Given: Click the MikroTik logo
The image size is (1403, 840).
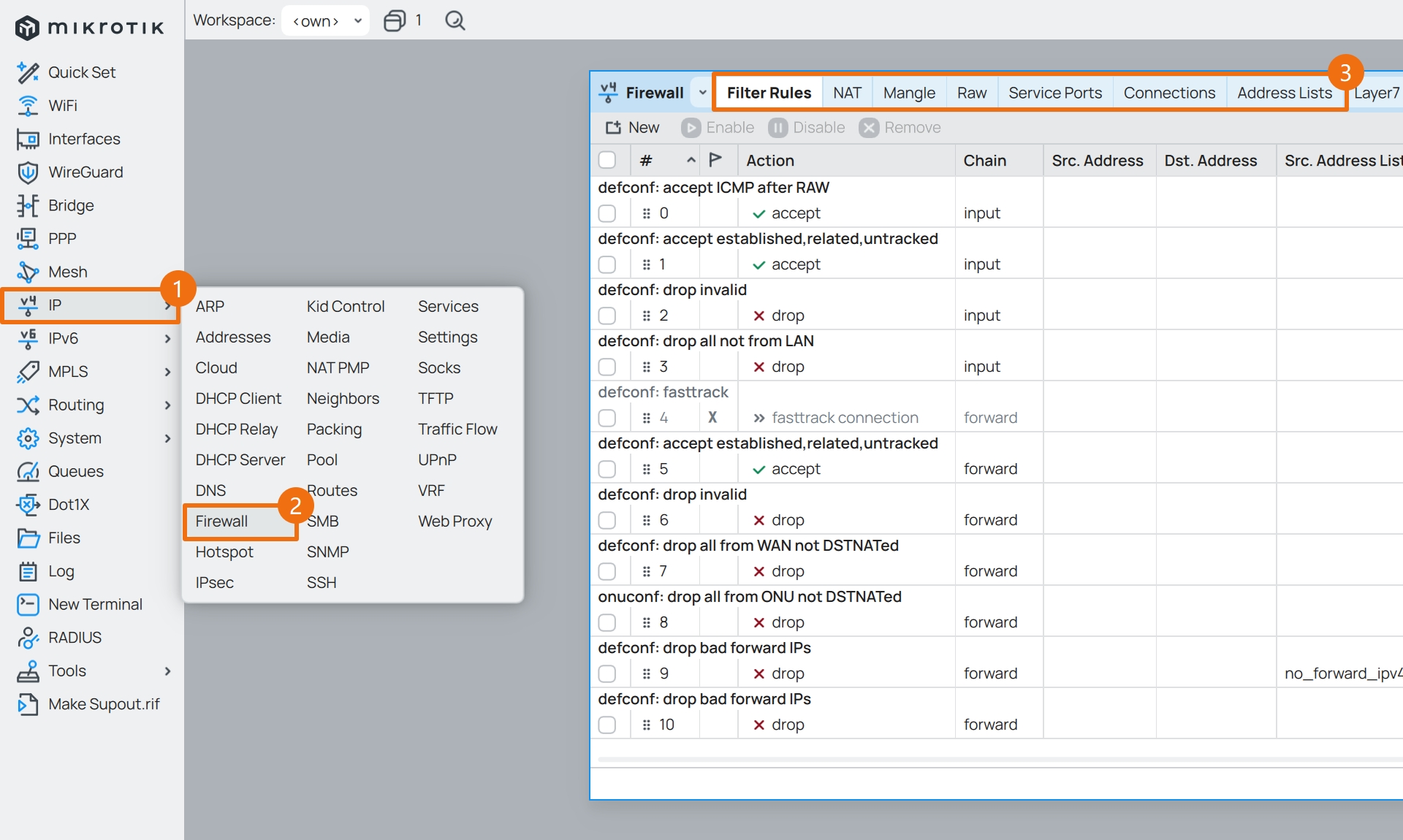Looking at the screenshot, I should tap(89, 28).
